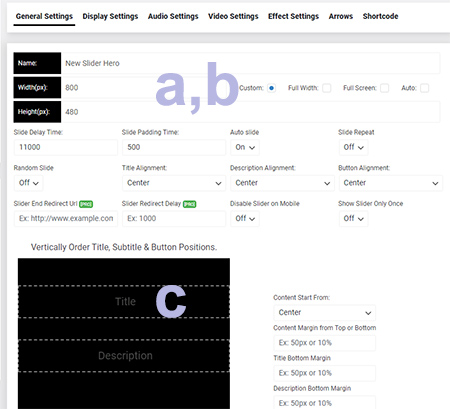Go to the Shortcode tab
450x409 pixels.
click(380, 16)
